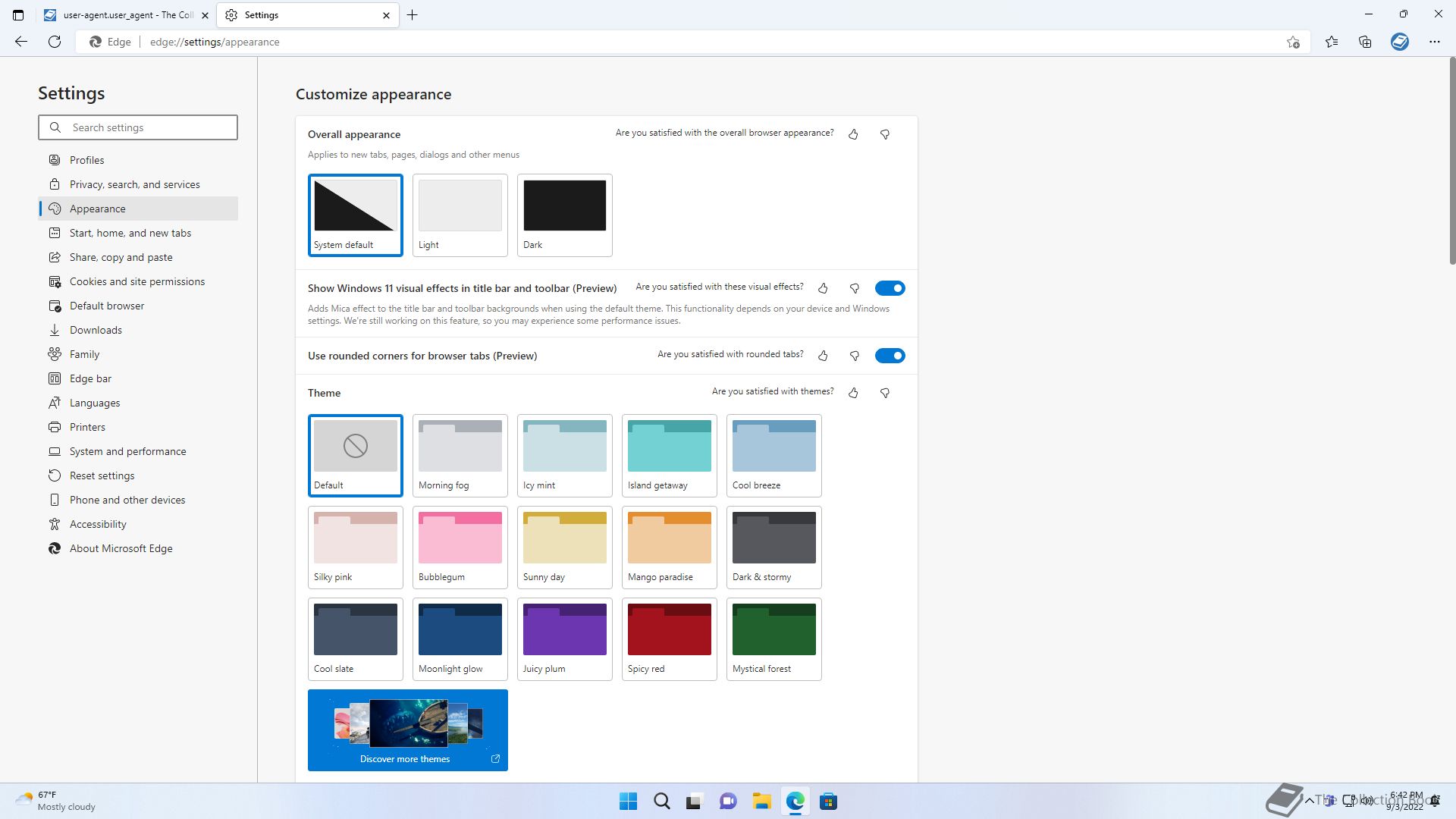Open Profiles settings section

point(138,160)
